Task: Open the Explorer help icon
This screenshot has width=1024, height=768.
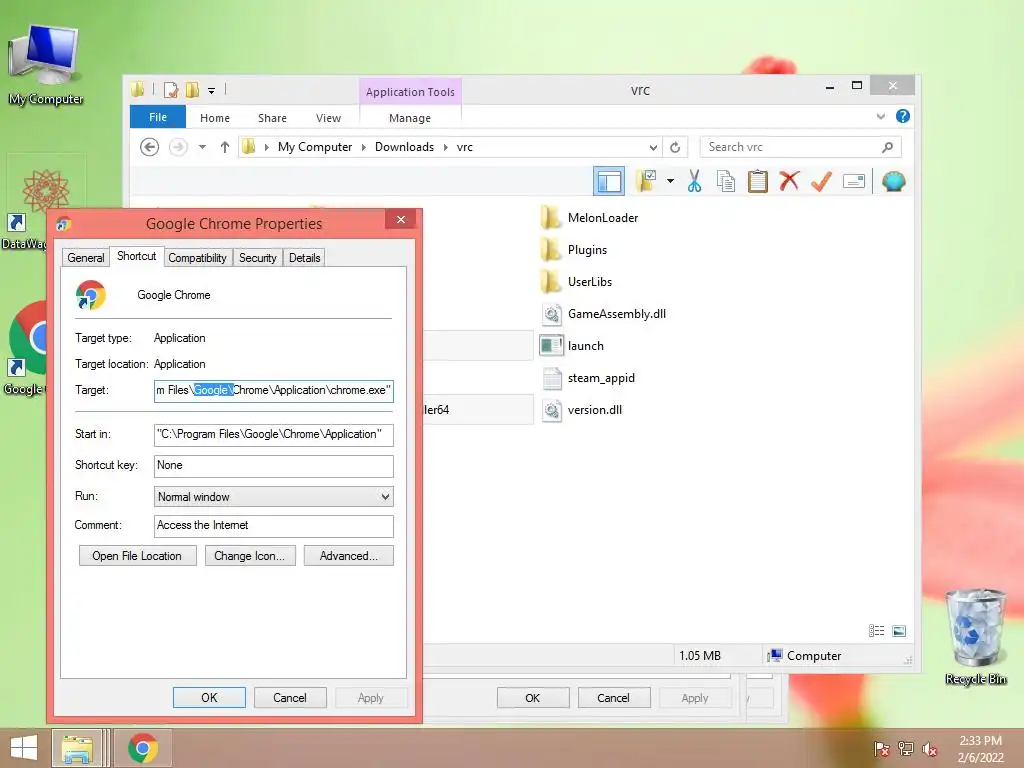Action: pos(903,116)
